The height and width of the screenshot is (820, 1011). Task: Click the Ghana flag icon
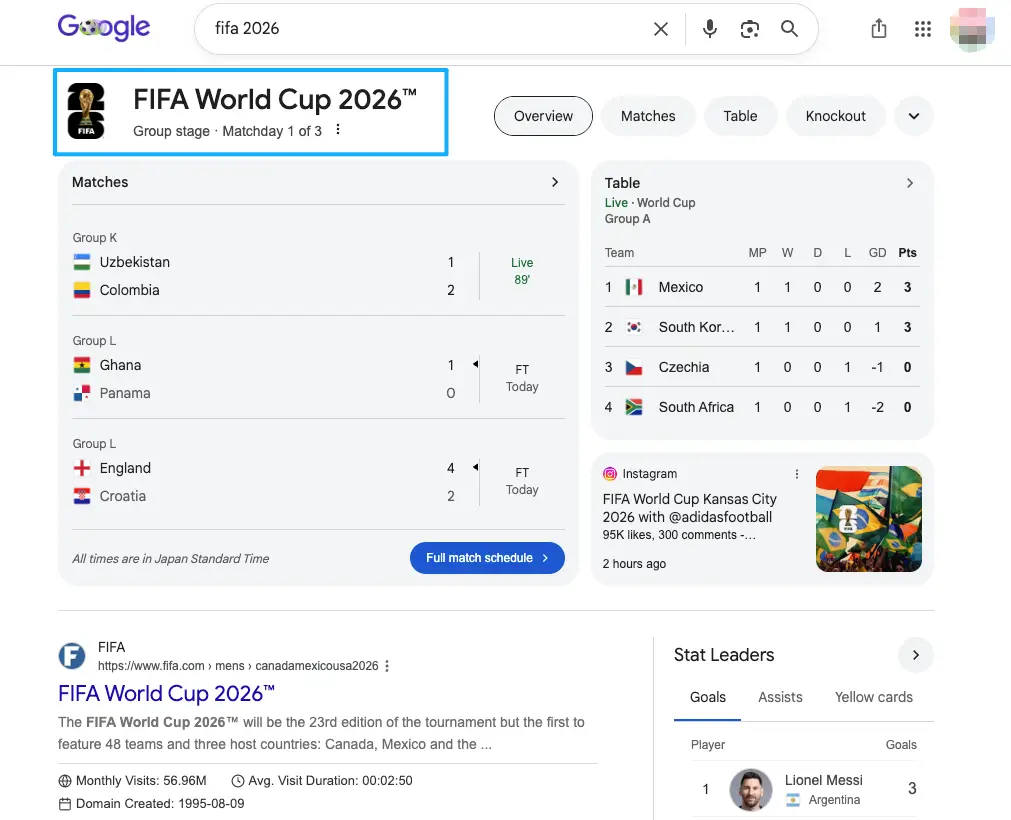pos(82,365)
